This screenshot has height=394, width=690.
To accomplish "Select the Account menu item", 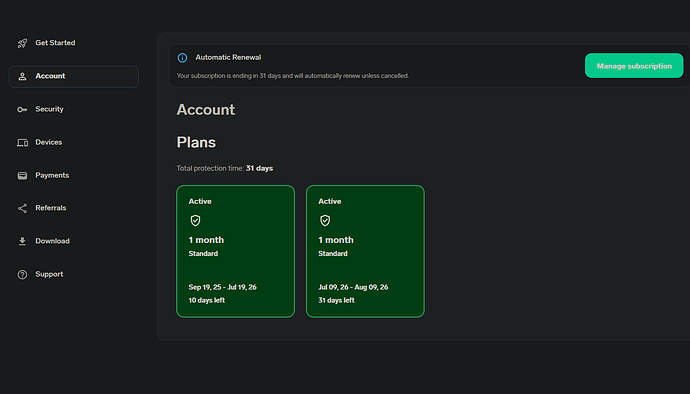I will [x=73, y=77].
